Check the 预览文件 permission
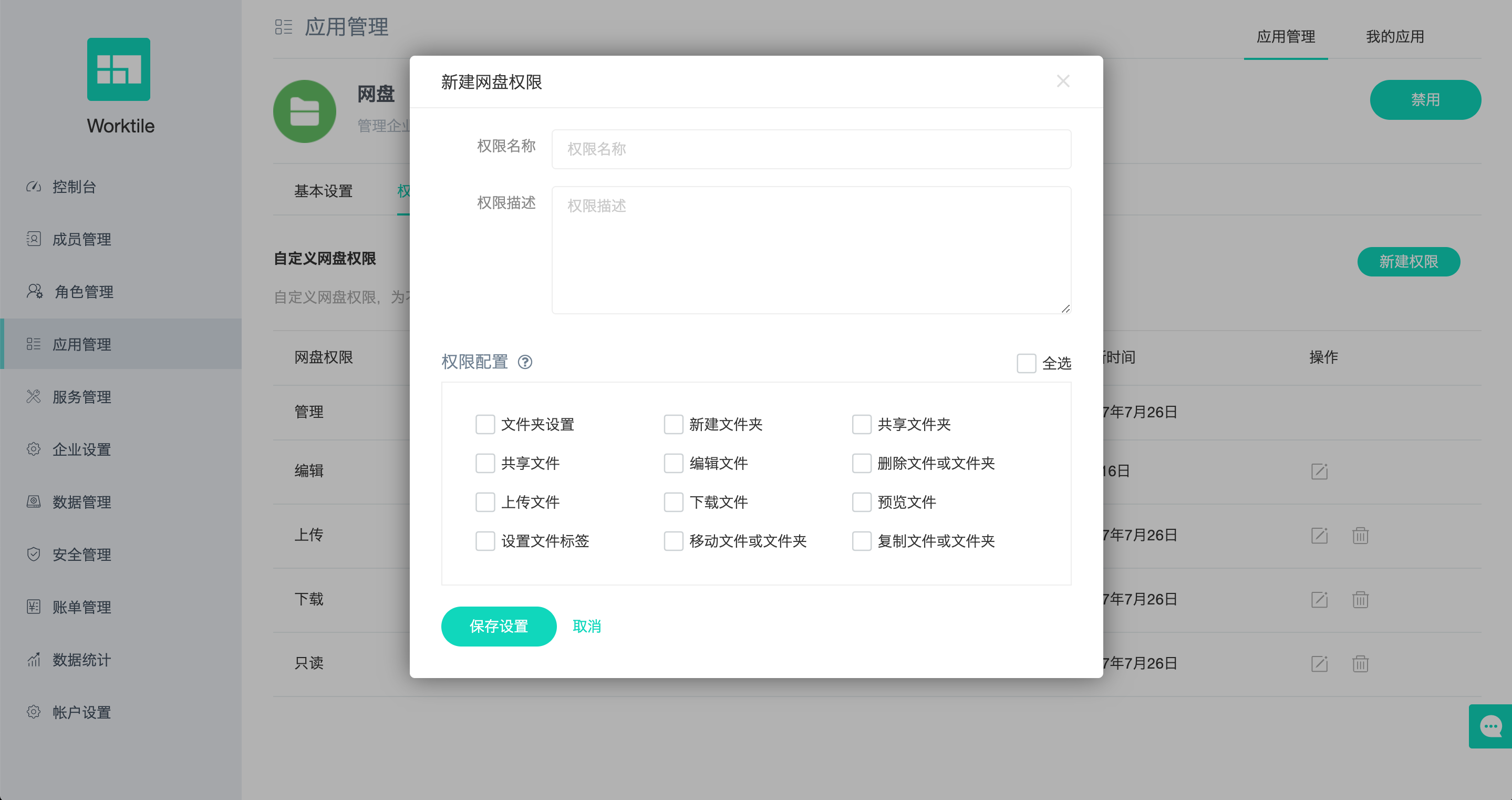Image resolution: width=1512 pixels, height=800 pixels. pyautogui.click(x=862, y=502)
